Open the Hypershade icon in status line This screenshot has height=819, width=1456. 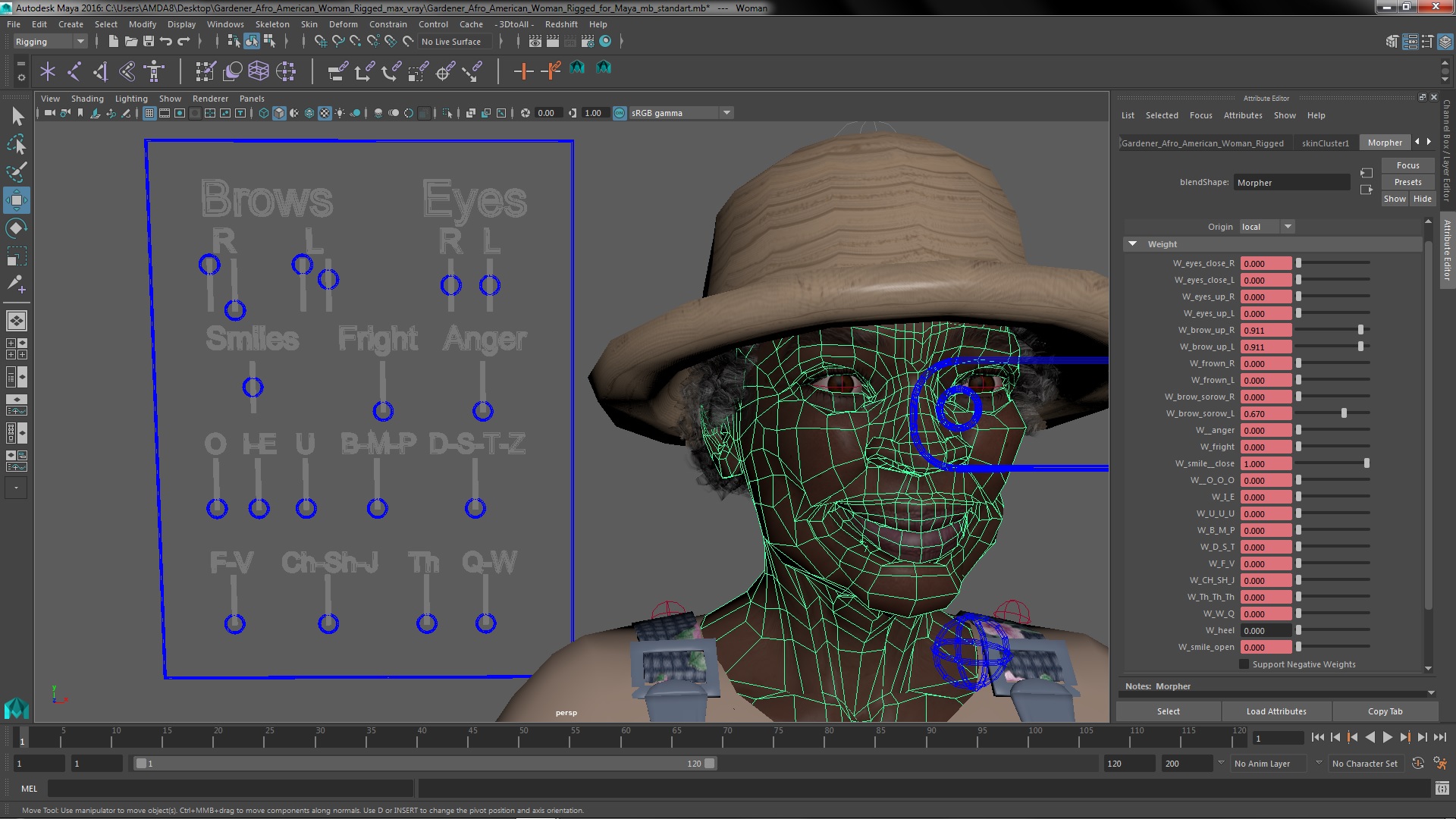coord(605,42)
